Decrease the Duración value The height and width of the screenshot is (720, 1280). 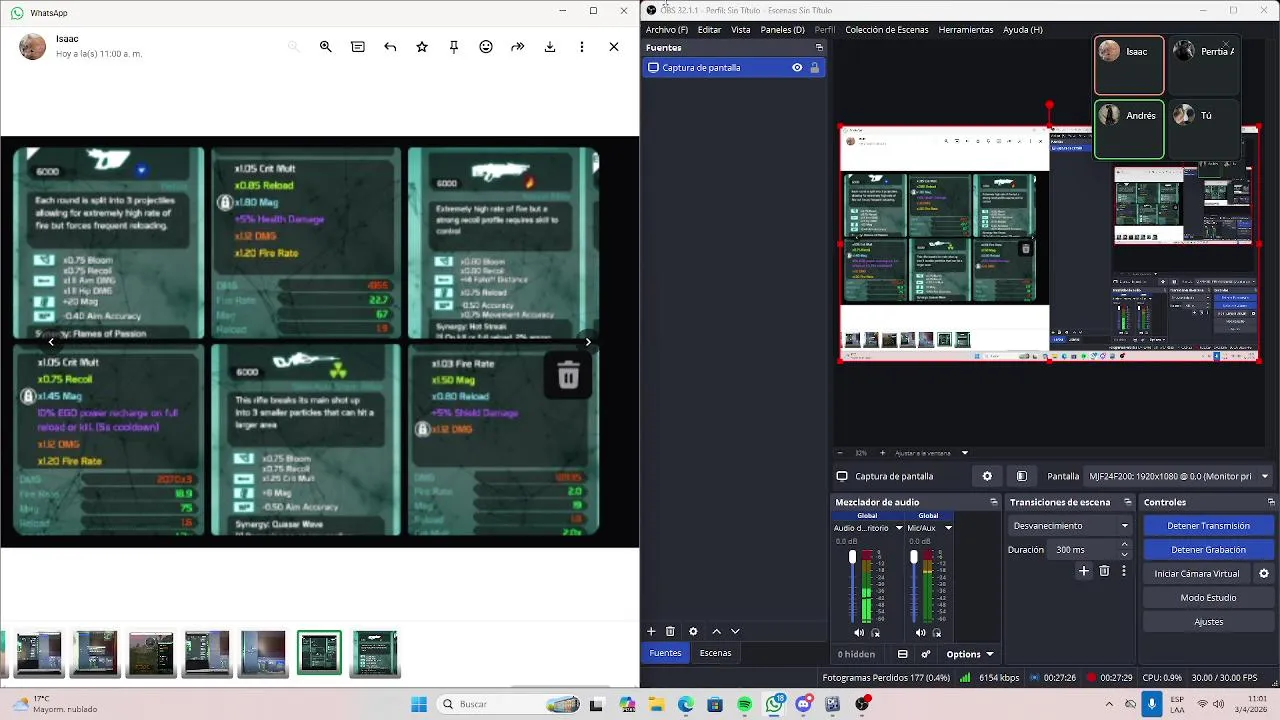click(1125, 554)
